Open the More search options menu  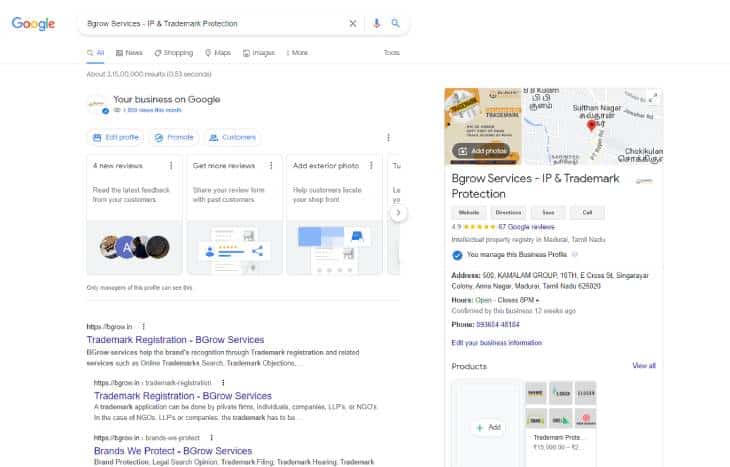(x=297, y=53)
